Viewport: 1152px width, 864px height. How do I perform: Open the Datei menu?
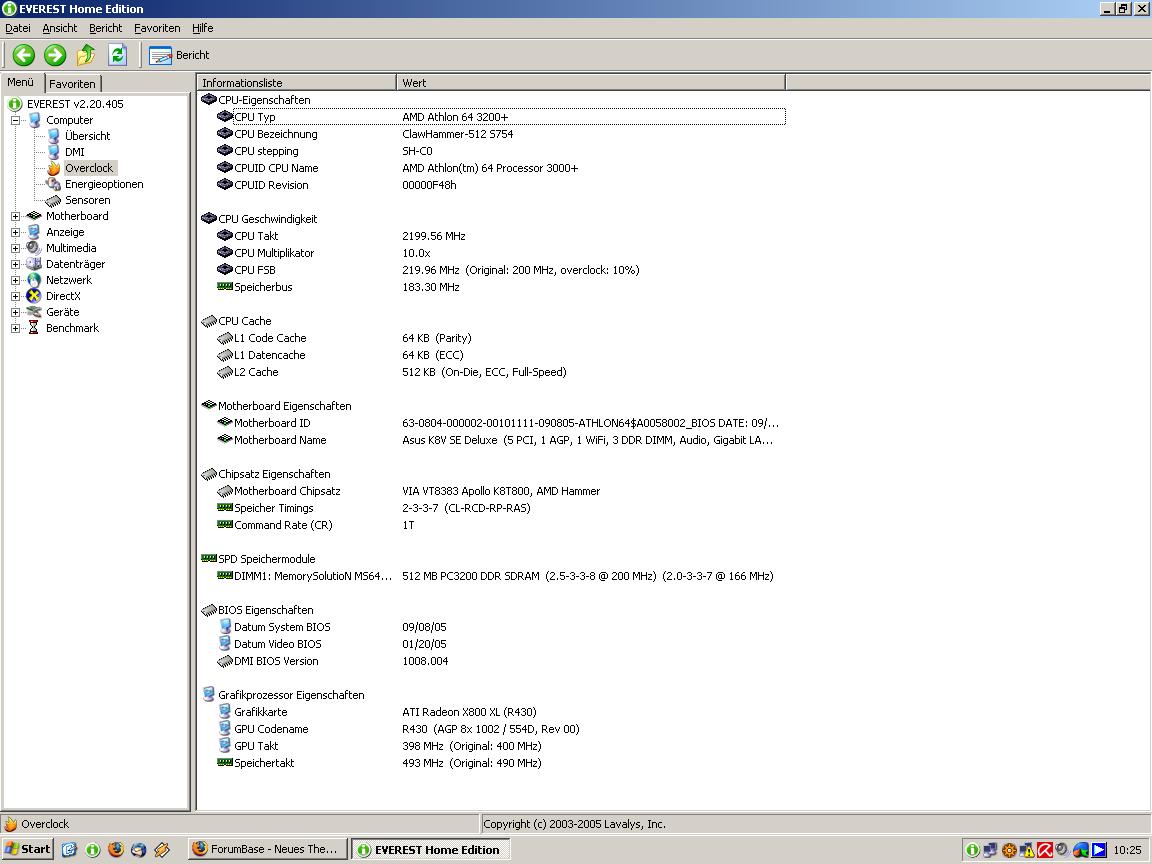point(18,28)
